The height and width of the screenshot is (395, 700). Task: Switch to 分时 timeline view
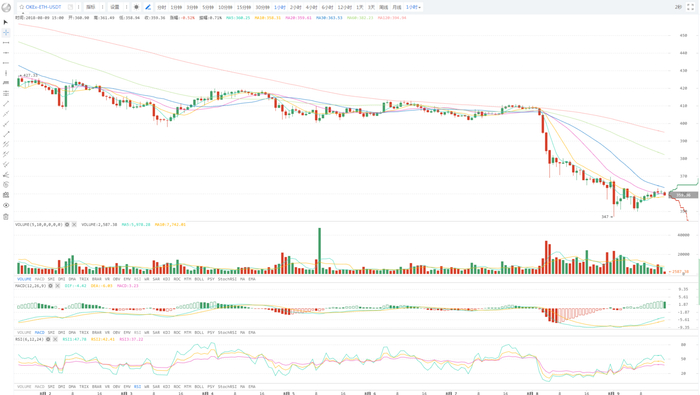[162, 7]
